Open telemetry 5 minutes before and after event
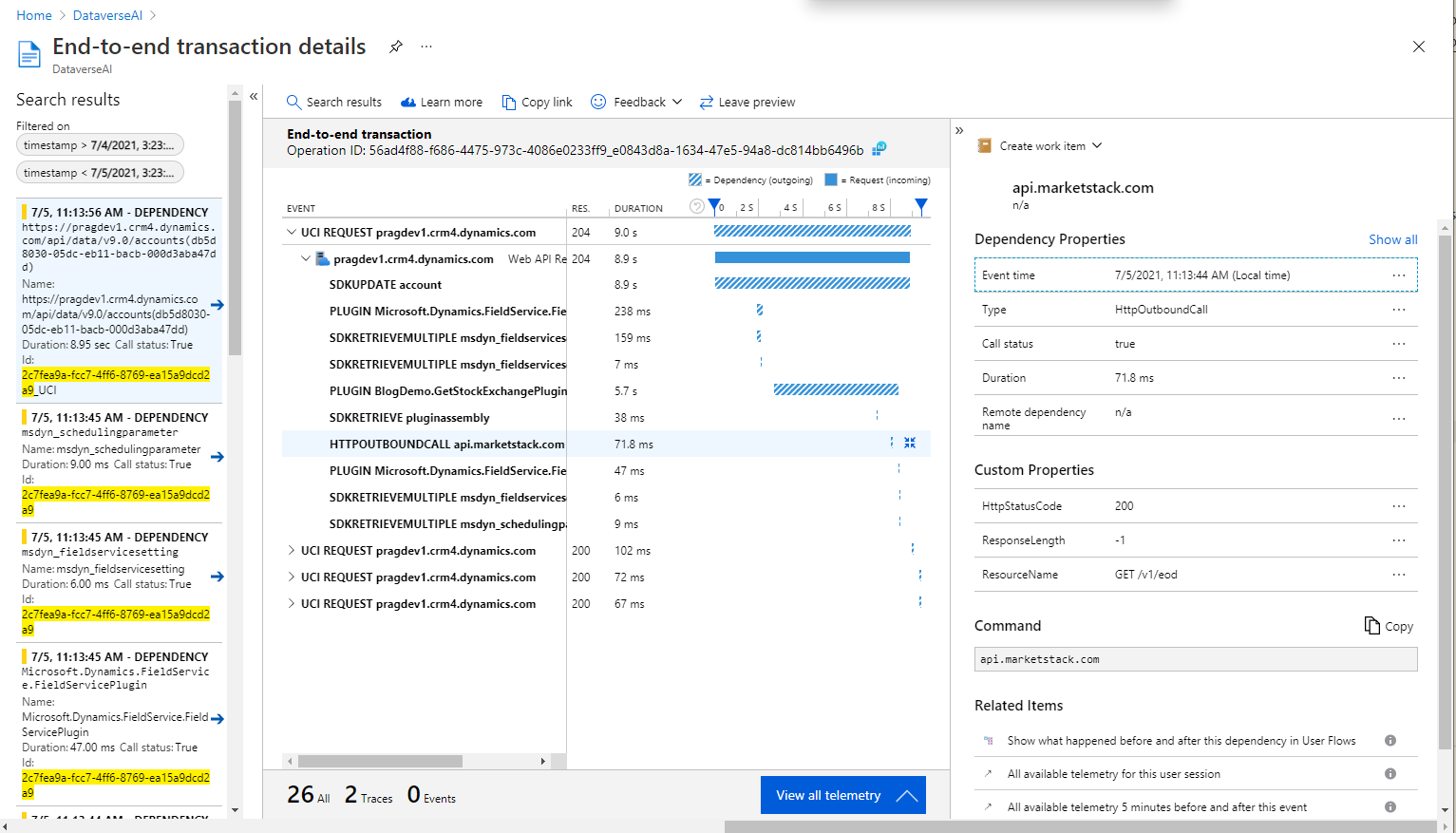Viewport: 1456px width, 833px height. (1157, 807)
